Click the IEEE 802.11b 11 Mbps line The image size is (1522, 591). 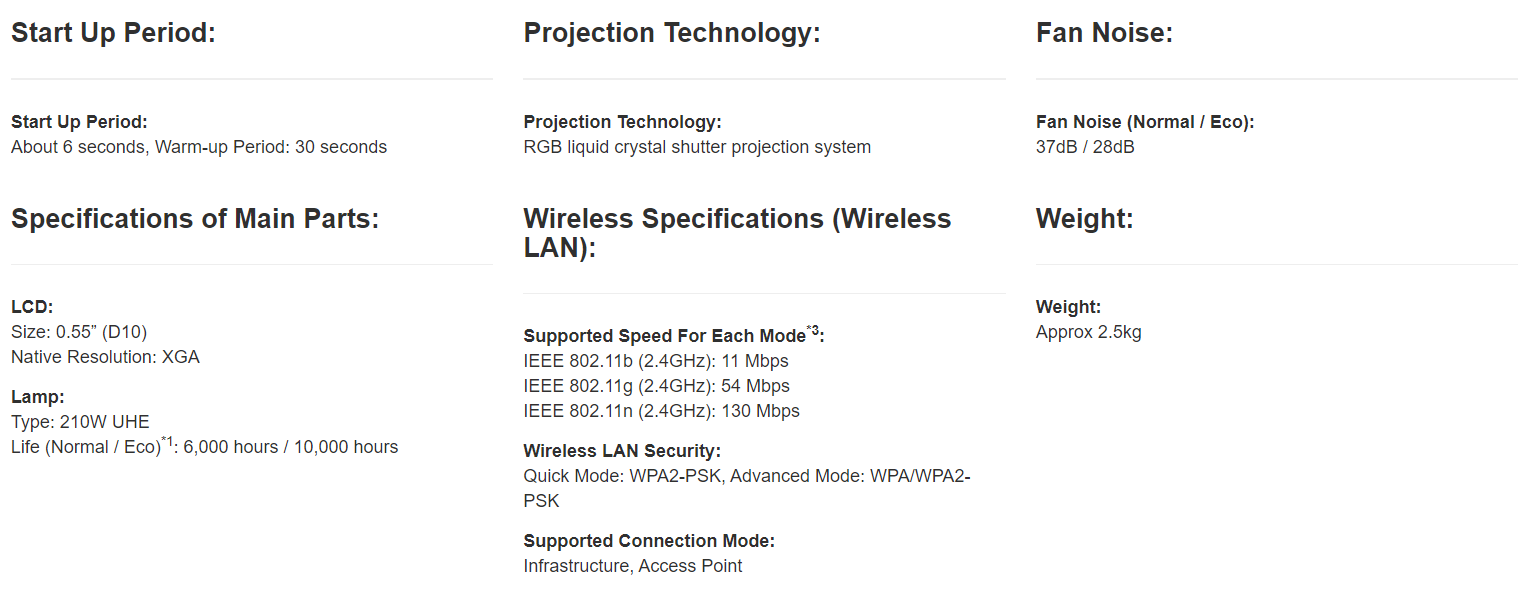point(655,361)
